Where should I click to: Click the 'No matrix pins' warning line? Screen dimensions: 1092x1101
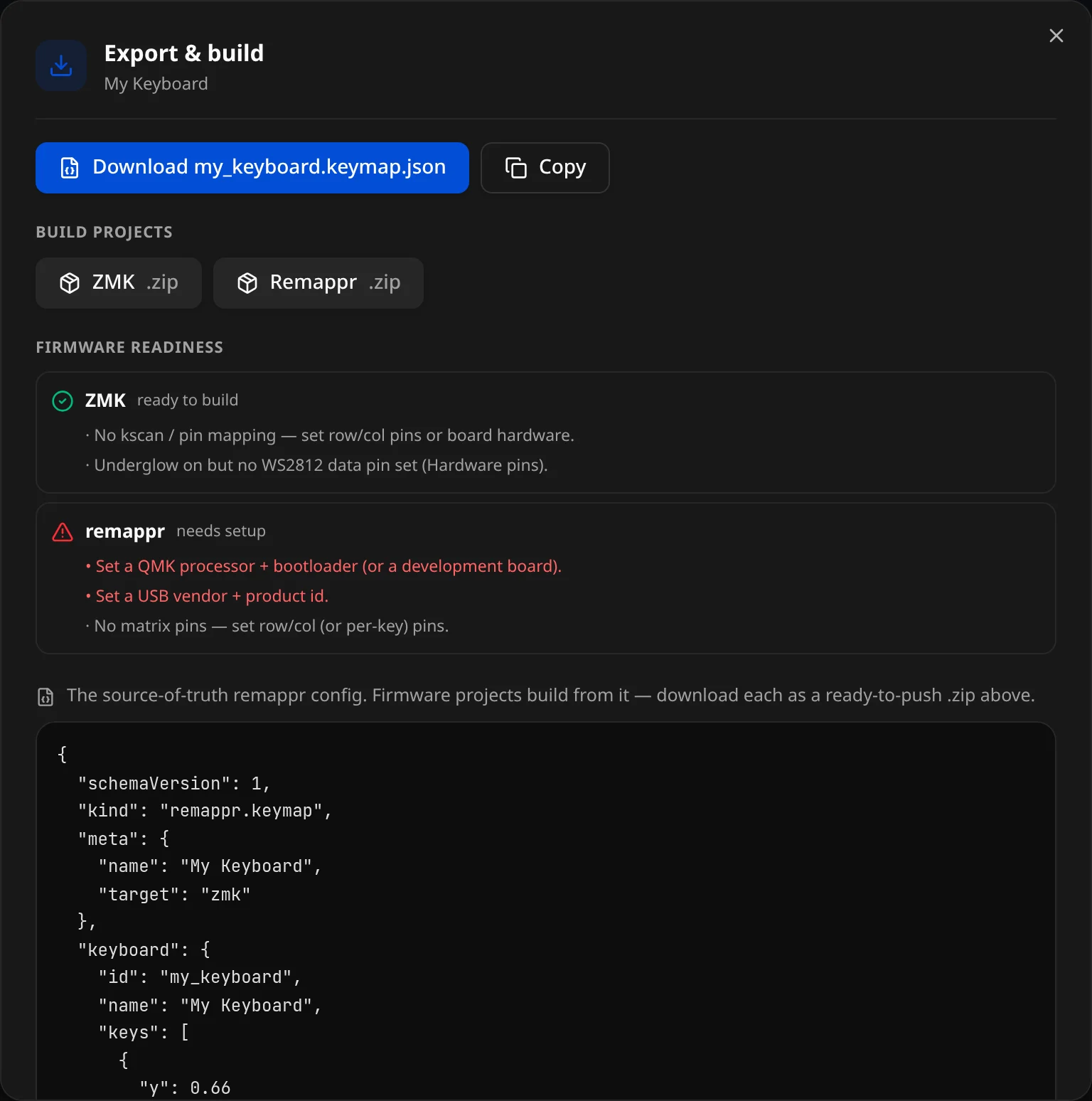[267, 626]
